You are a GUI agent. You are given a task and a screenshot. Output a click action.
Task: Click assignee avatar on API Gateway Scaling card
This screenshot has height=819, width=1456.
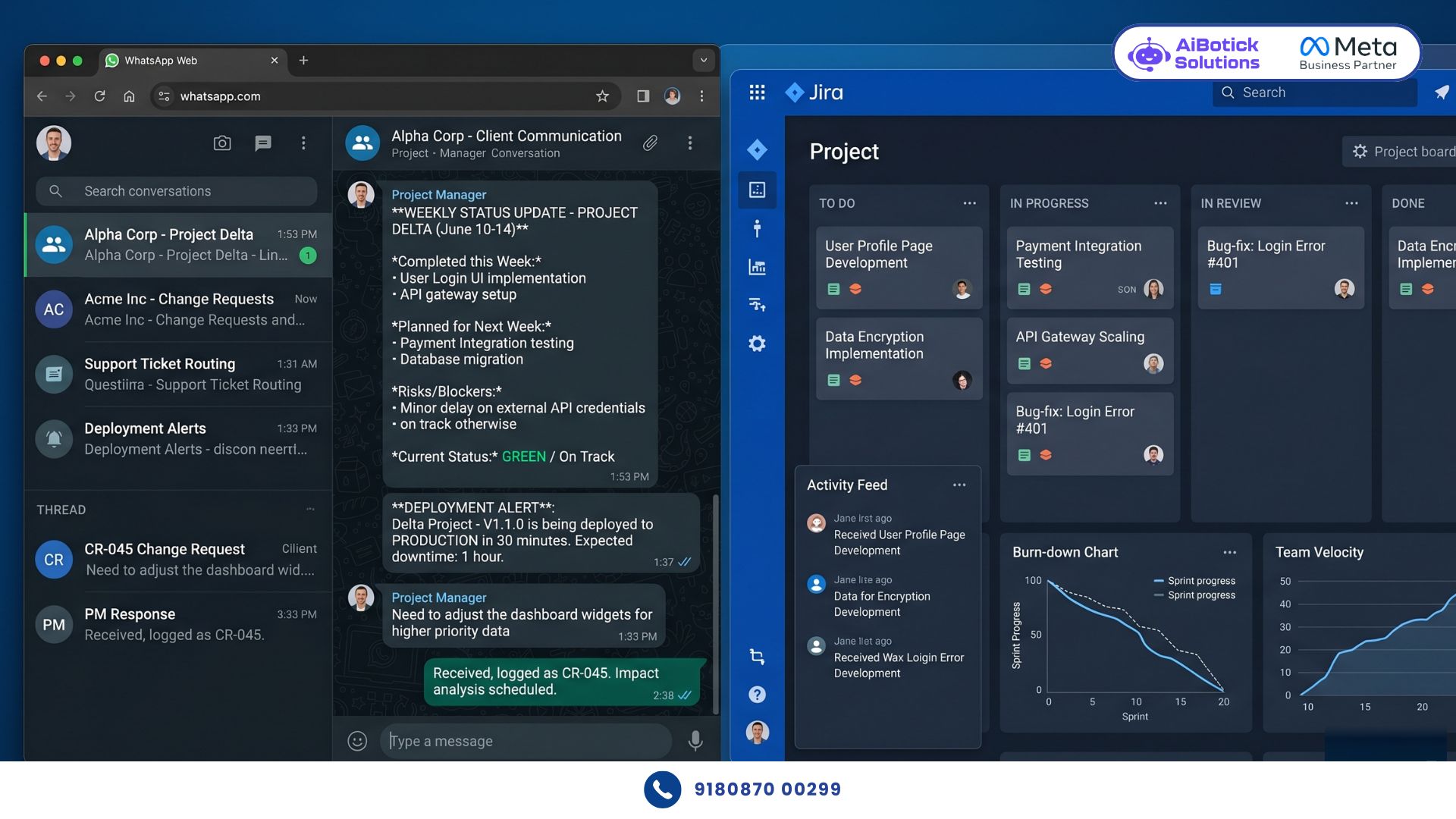coord(1153,363)
